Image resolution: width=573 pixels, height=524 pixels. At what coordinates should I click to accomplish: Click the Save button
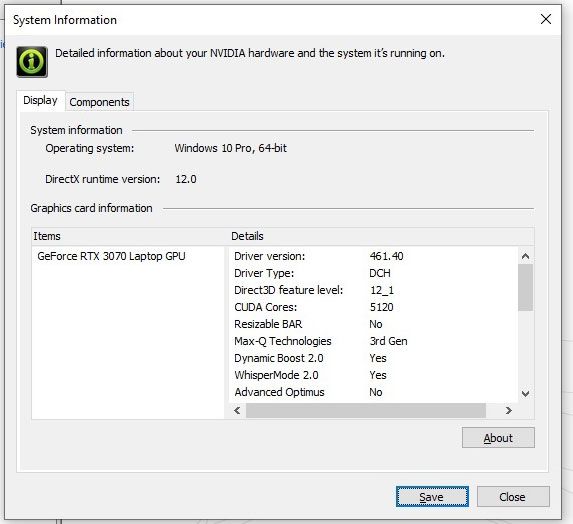tap(432, 497)
